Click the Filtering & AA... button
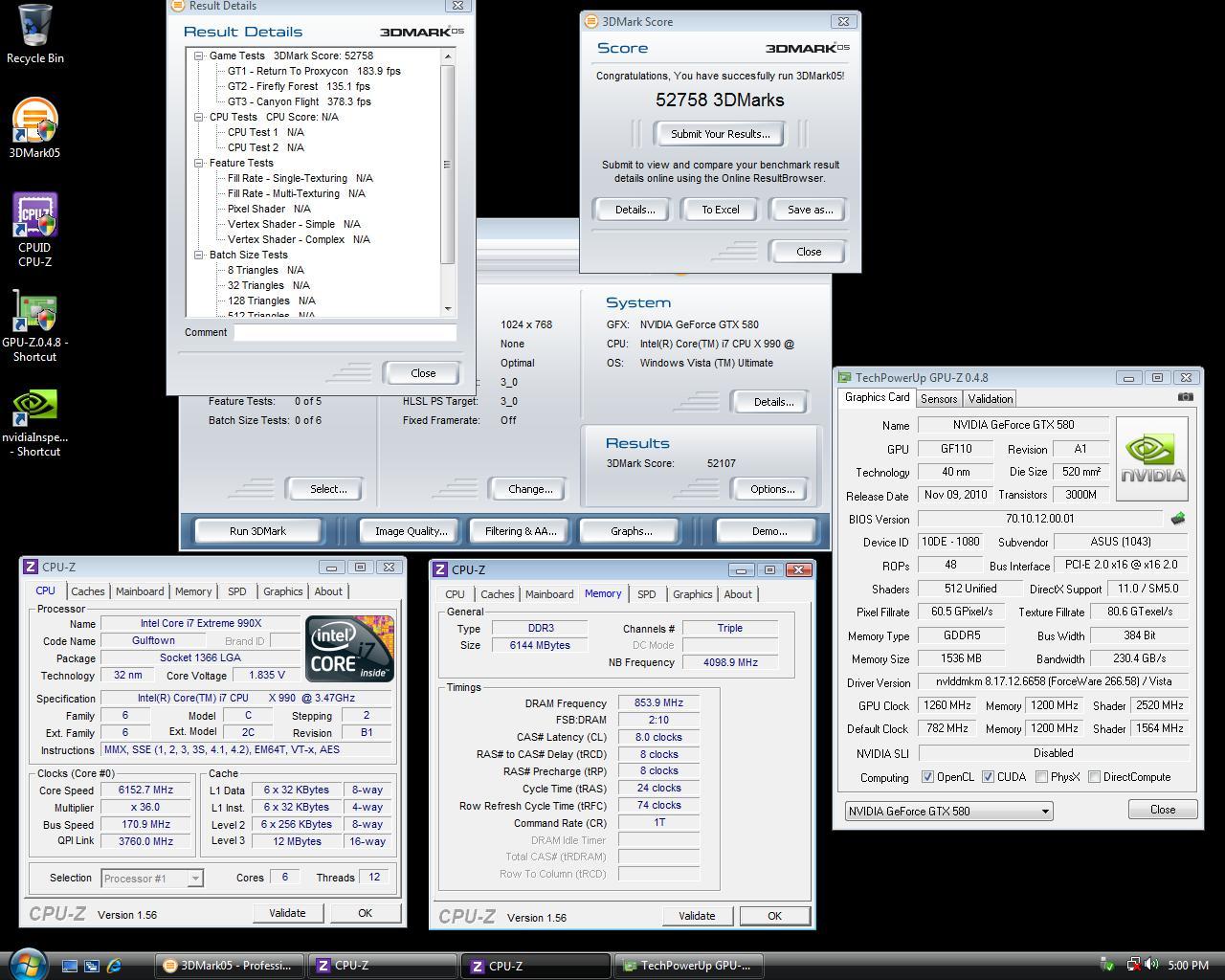This screenshot has width=1225, height=980. click(x=521, y=531)
